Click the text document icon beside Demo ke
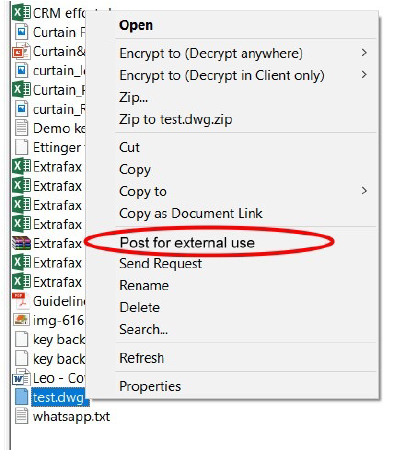 click(22, 128)
